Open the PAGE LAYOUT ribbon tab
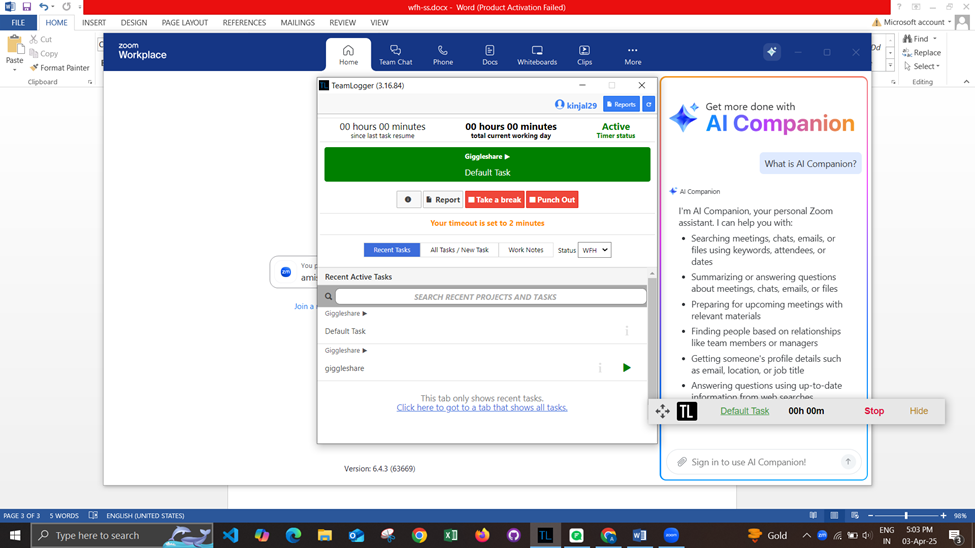Image resolution: width=975 pixels, height=548 pixels. tap(185, 22)
